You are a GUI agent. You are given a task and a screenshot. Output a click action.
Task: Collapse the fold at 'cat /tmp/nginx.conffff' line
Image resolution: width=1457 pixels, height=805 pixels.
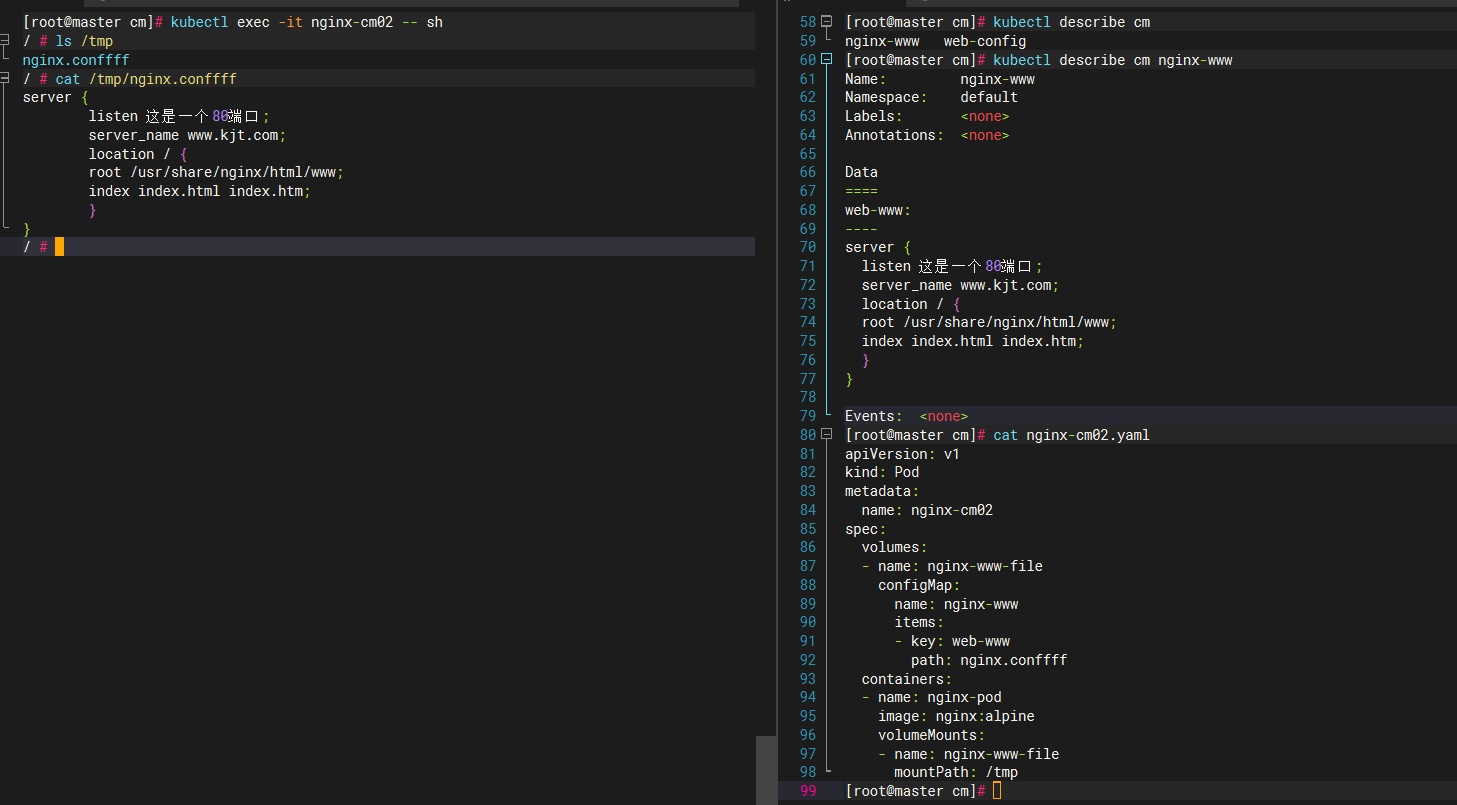point(5,79)
